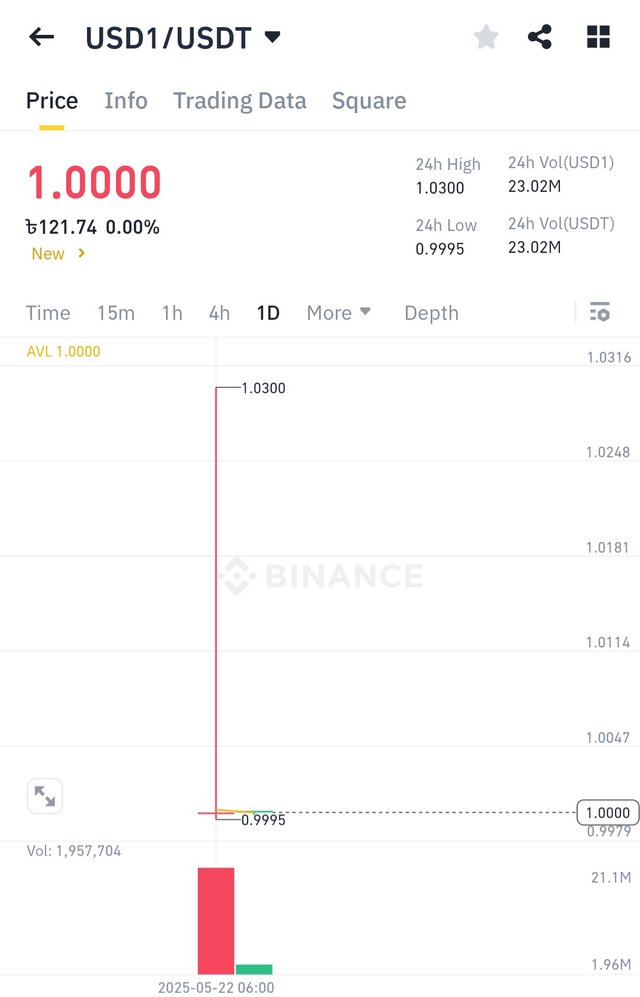Open the Square tab
Viewport: 640px width, 997px height.
pyautogui.click(x=369, y=100)
